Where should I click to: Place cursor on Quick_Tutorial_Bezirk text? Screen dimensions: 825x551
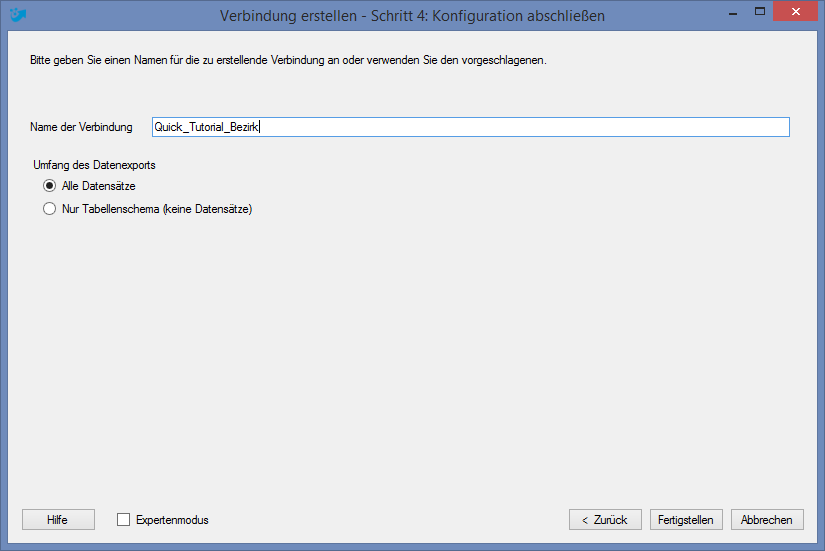206,127
